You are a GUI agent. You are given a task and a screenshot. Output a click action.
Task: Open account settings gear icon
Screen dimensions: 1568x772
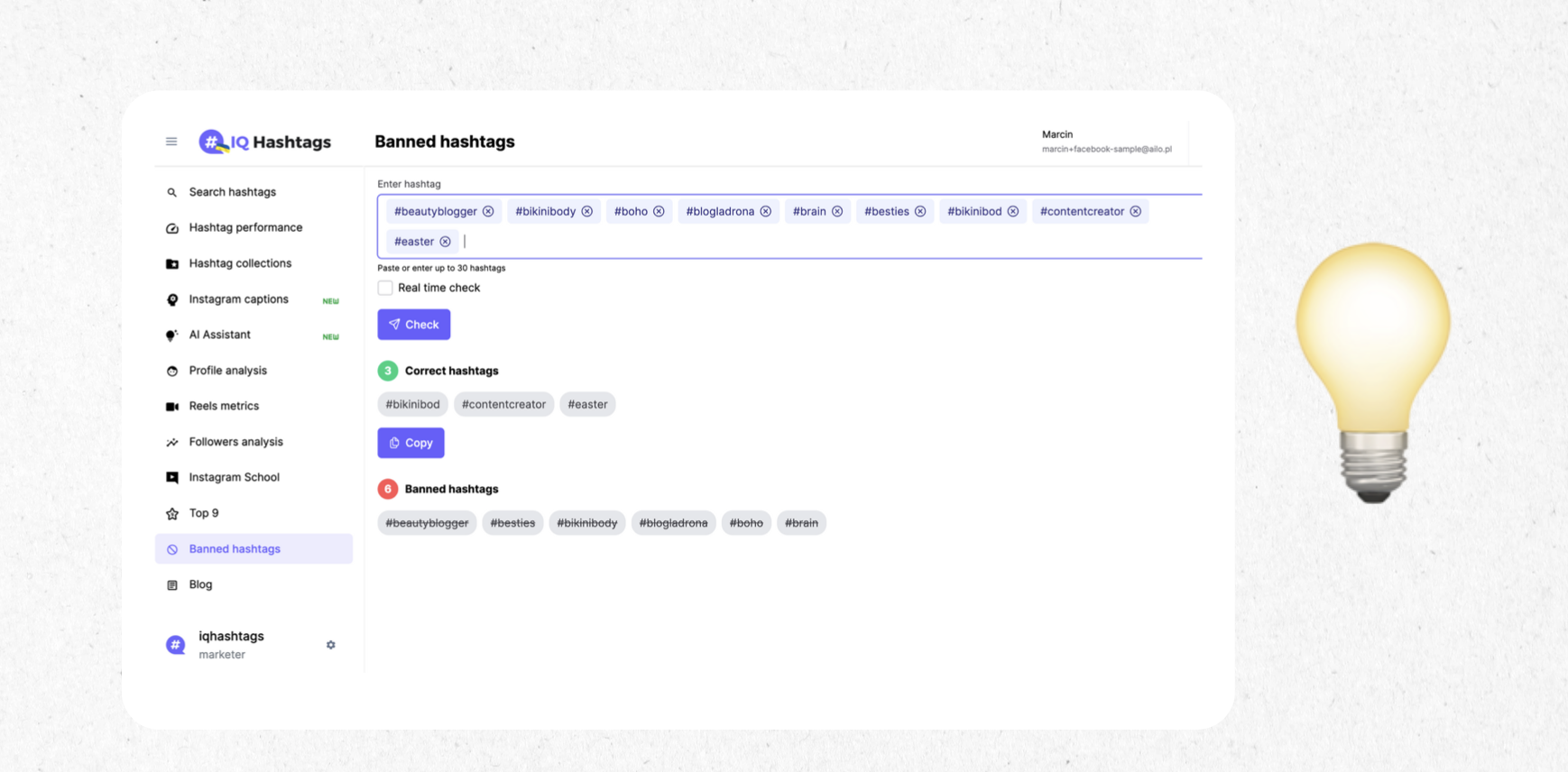[331, 645]
